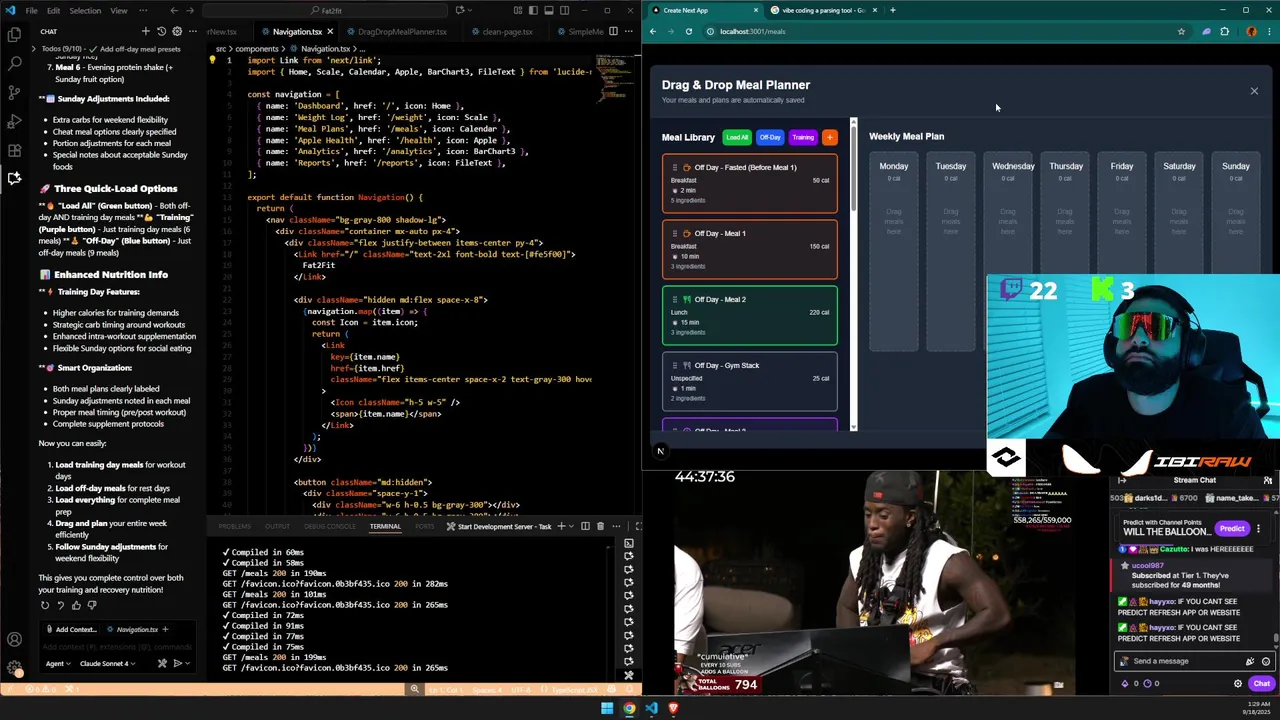The image size is (1280, 720).
Task: Click the Meal Library vertical scrollbar
Action: [854, 273]
